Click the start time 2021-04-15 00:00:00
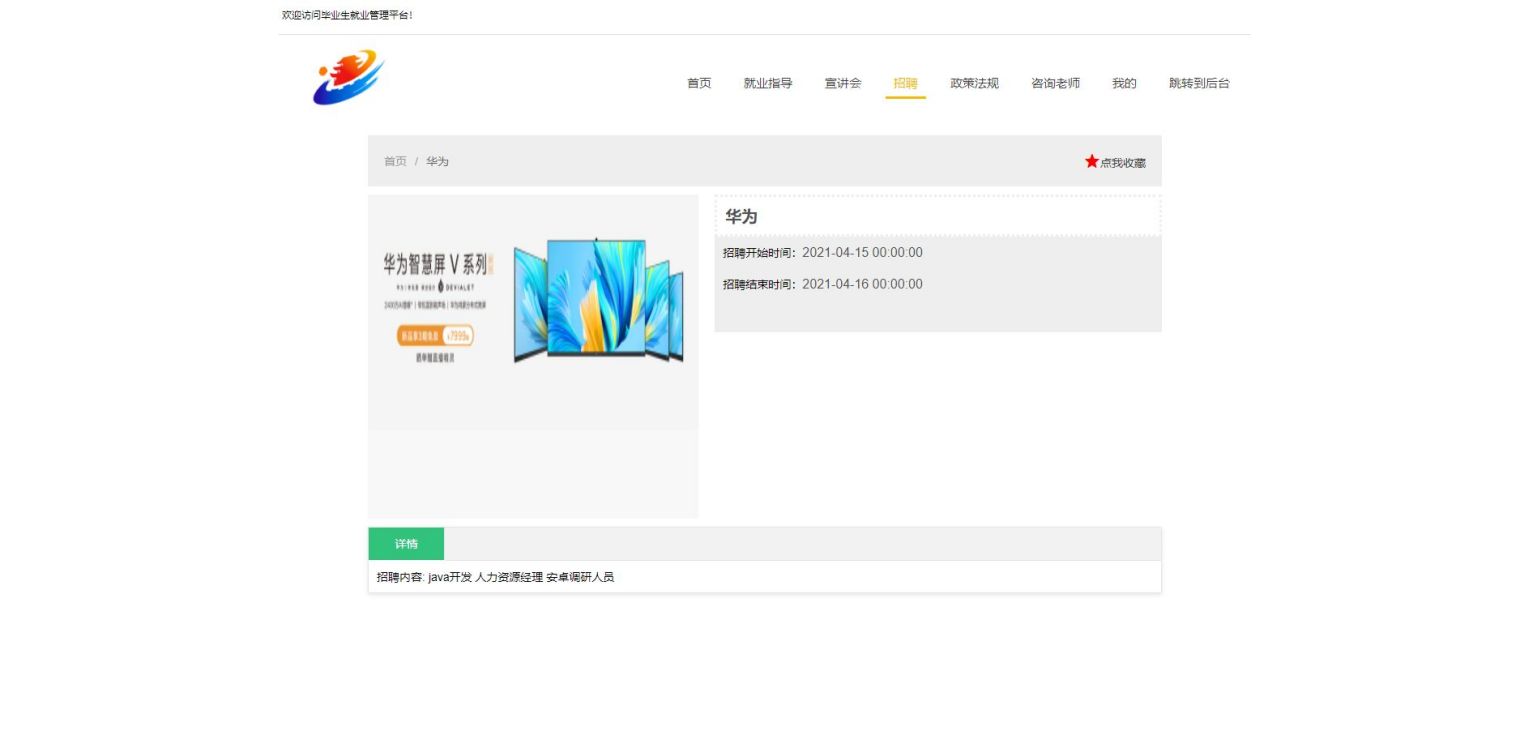Viewport: 1524px width, 731px height. 862,252
